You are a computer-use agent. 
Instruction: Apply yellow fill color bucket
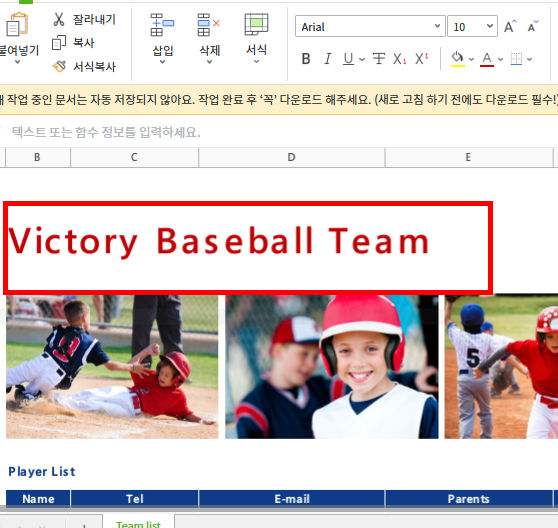[458, 59]
